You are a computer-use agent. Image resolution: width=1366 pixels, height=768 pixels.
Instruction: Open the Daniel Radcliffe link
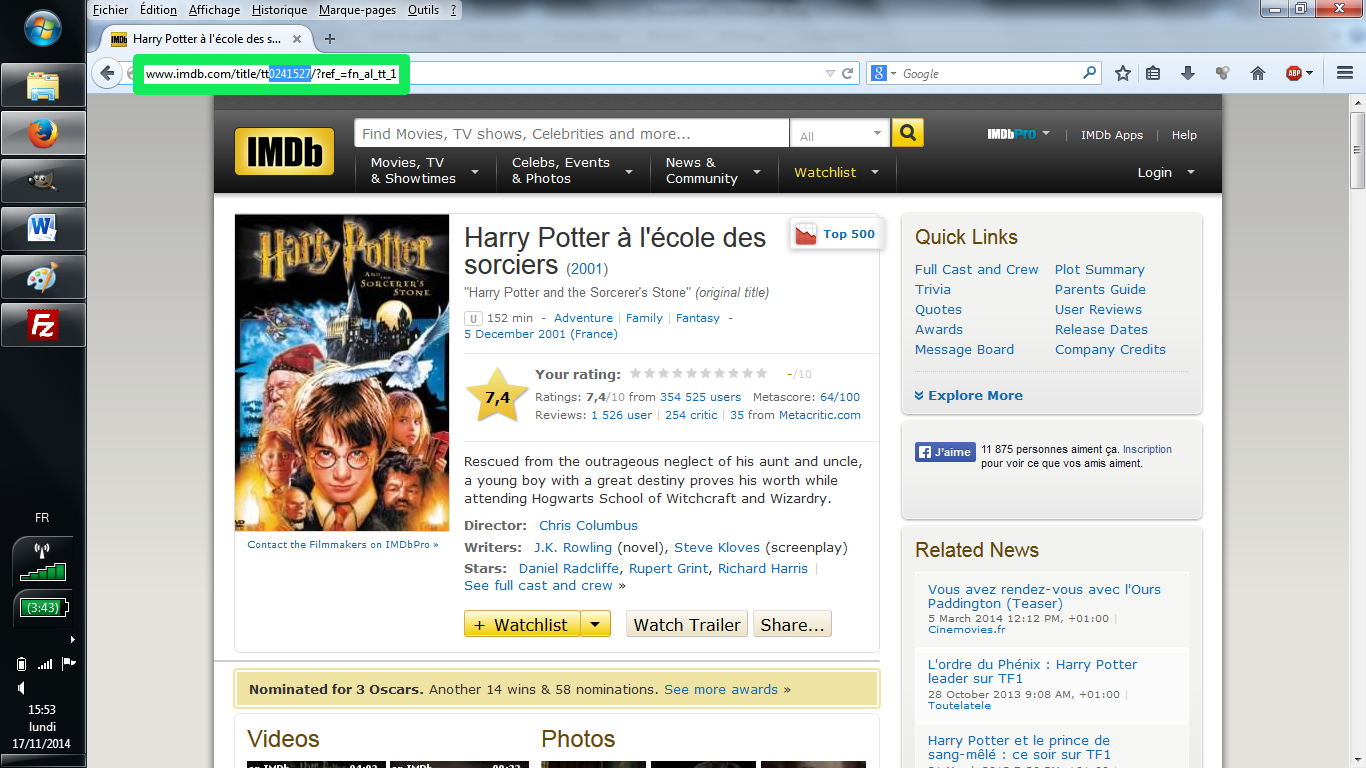click(569, 569)
